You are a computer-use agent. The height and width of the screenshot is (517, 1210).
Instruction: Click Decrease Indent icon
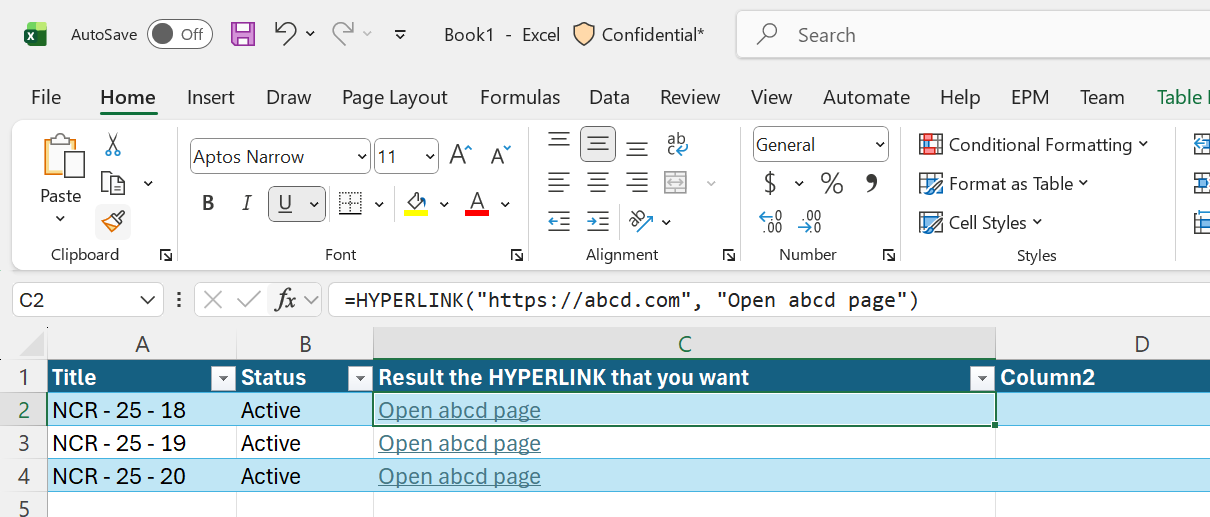pos(559,221)
